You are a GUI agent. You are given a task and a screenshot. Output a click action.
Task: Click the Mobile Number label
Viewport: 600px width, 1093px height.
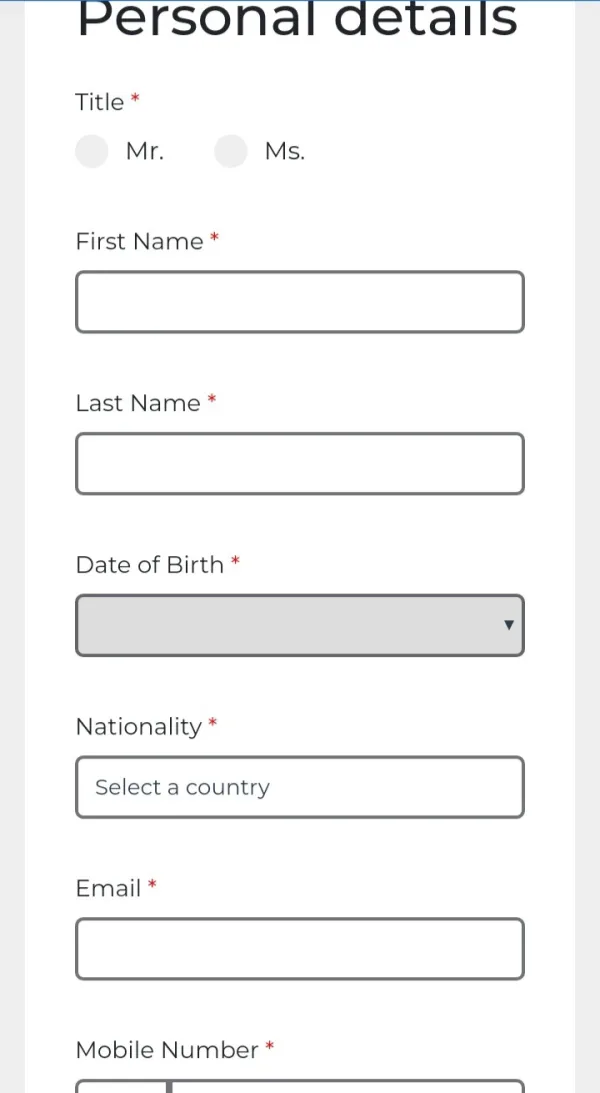click(167, 1050)
